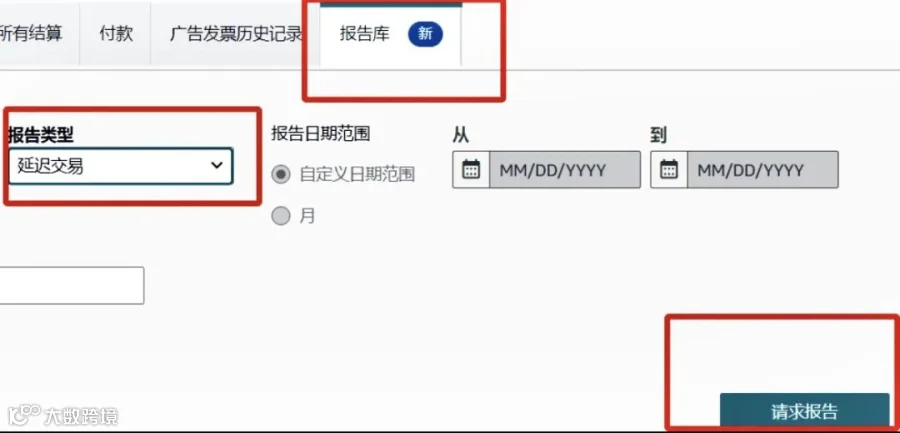The height and width of the screenshot is (433, 900).
Task: Click the 报告类型 heading label
Action: click(x=41, y=135)
